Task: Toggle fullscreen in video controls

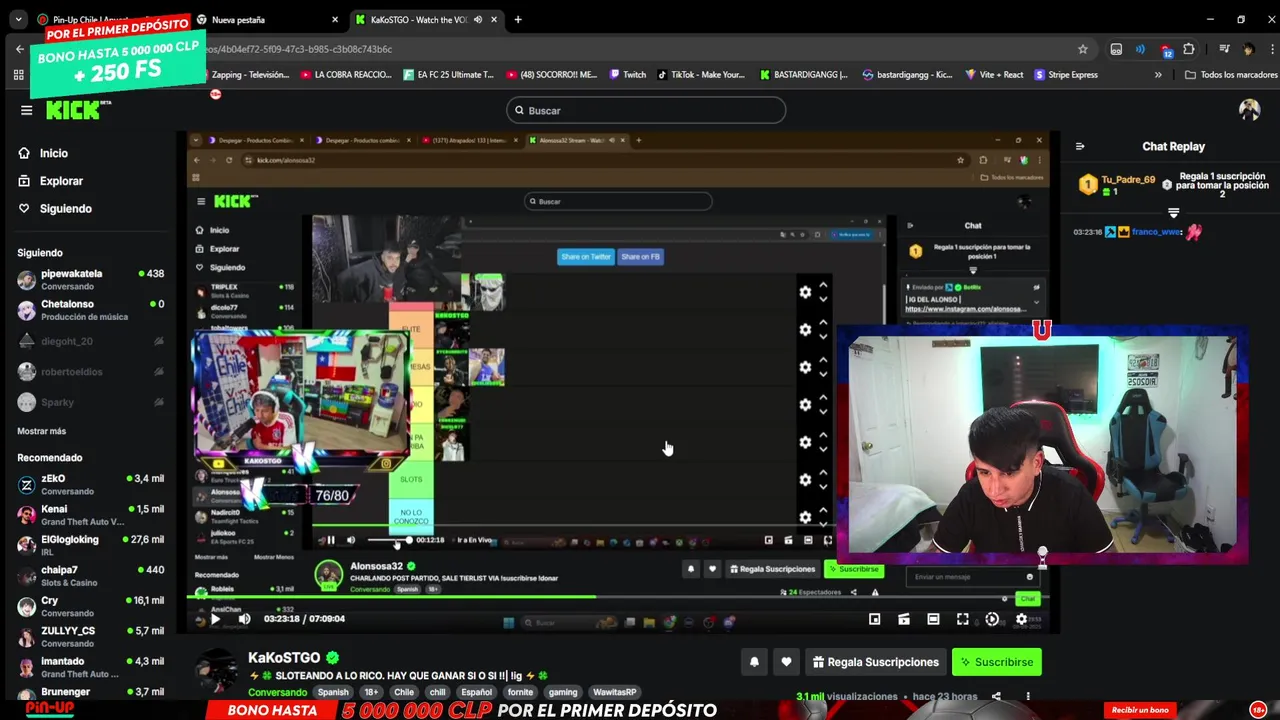Action: point(962,619)
